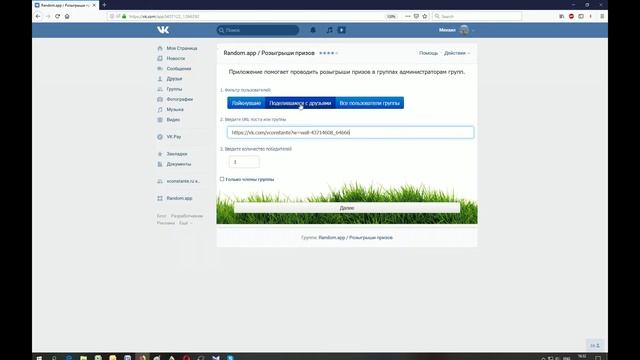Open the notifications bell in VK header

313,30
